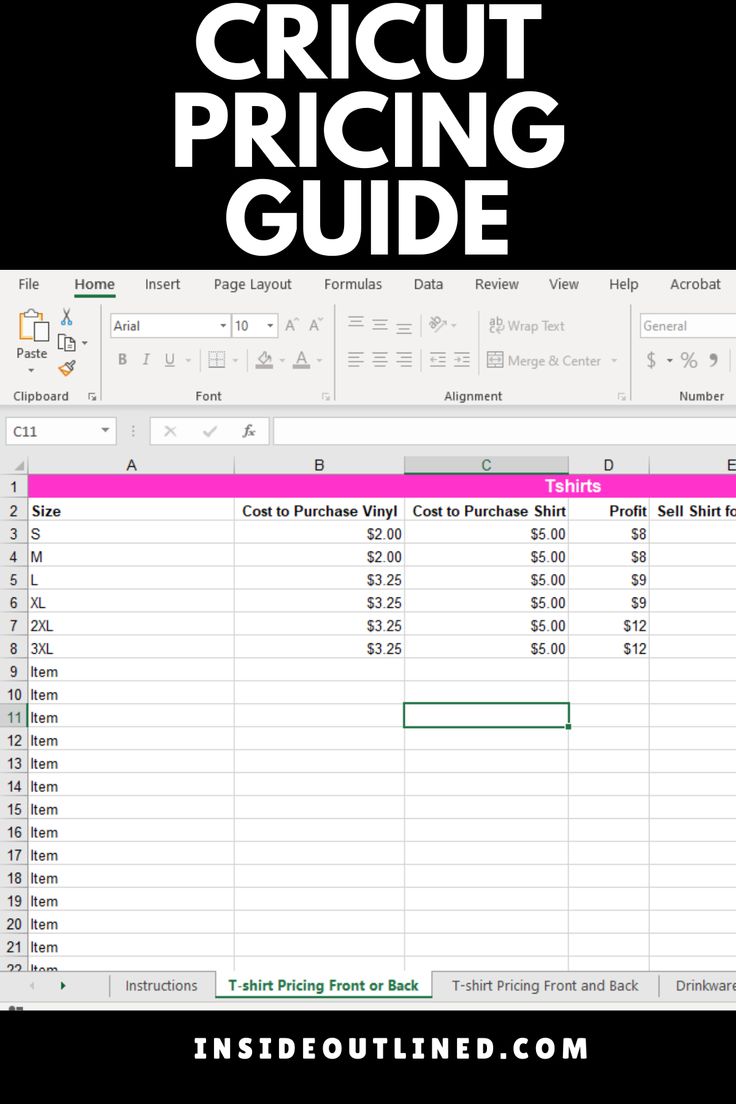Apply the Fill Color bucket
Viewport: 736px width, 1104px height.
tap(265, 360)
